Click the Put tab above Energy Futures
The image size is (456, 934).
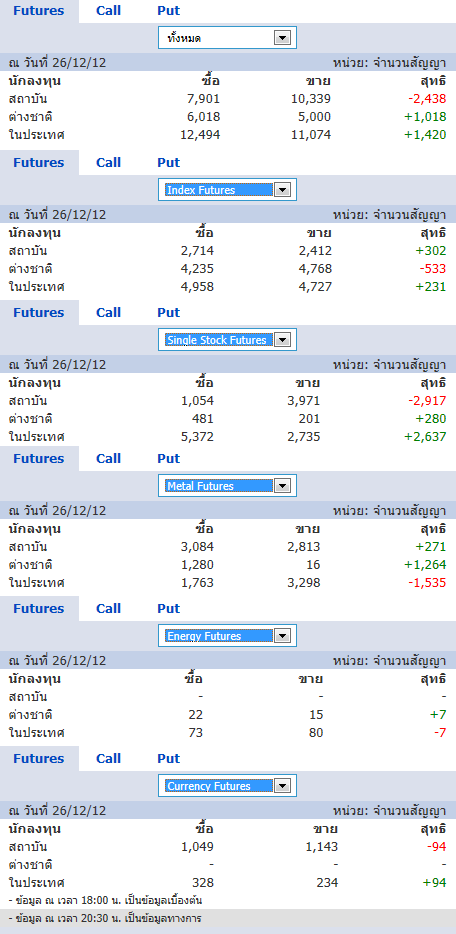pos(168,609)
